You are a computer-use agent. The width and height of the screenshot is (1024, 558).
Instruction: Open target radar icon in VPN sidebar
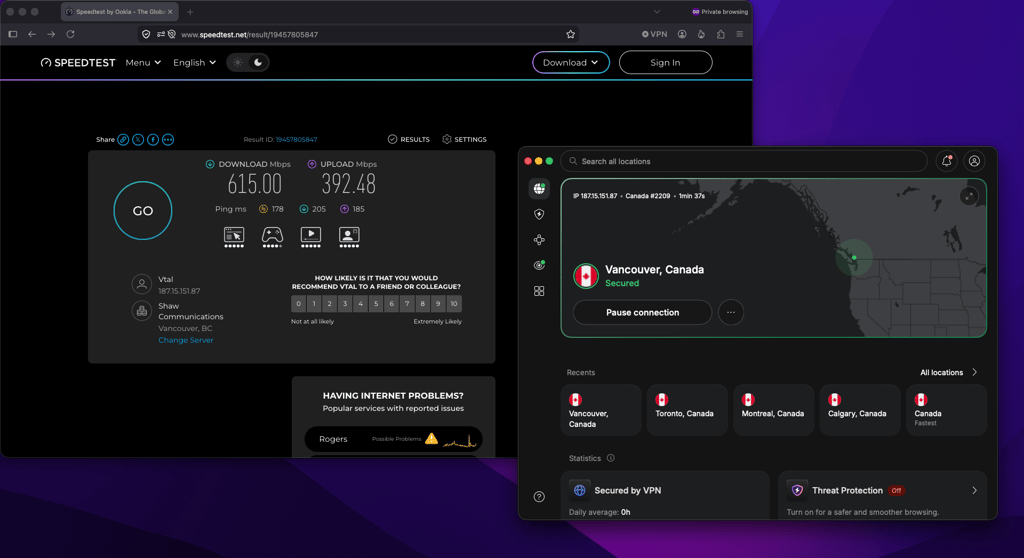(x=539, y=265)
